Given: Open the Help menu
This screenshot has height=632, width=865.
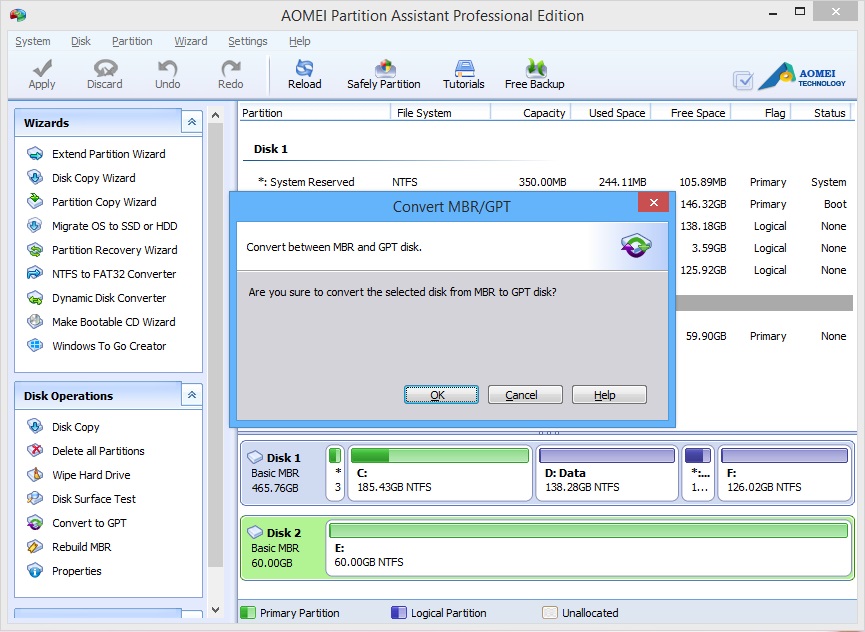Looking at the screenshot, I should pos(300,41).
